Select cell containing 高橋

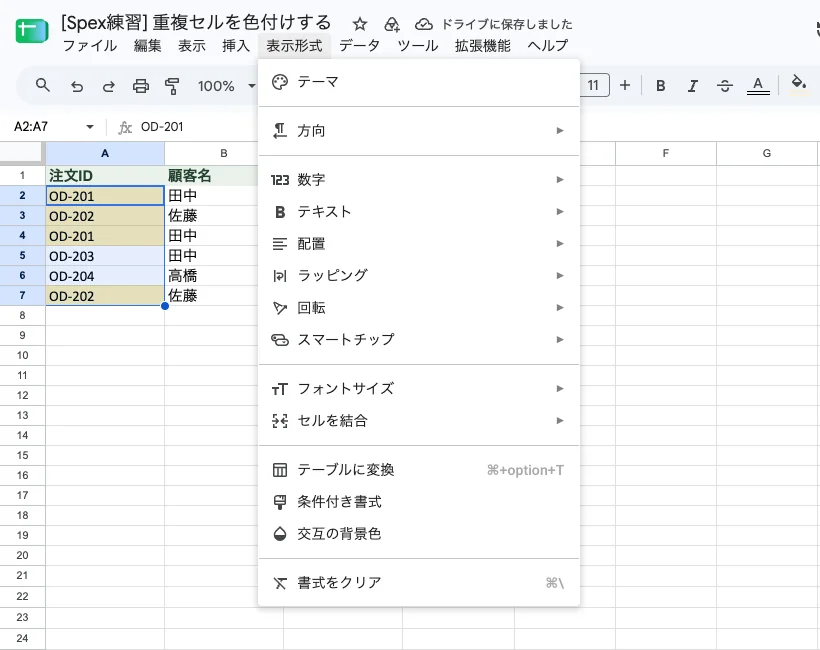[x=212, y=276]
